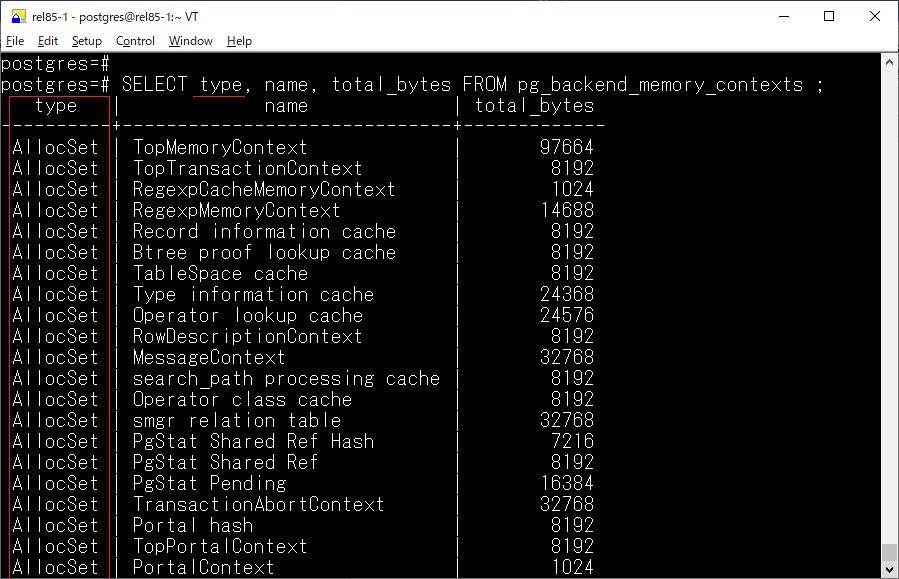Click the scrollbar up arrow
The image size is (899, 579).
point(889,63)
